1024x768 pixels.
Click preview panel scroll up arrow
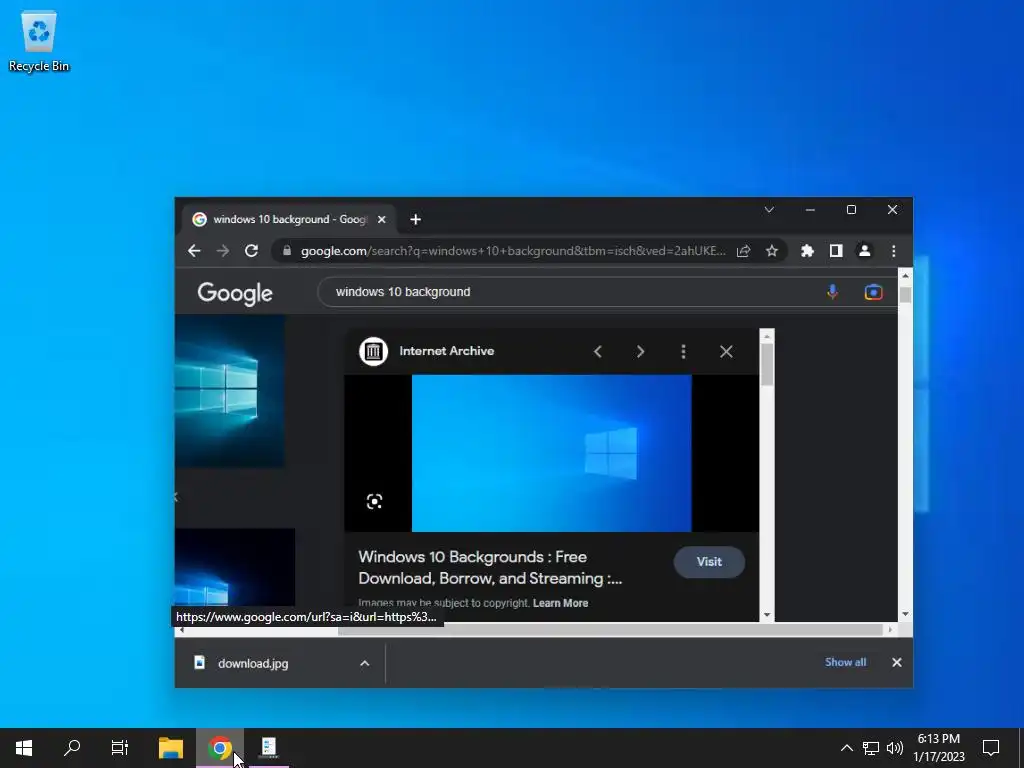[767, 336]
